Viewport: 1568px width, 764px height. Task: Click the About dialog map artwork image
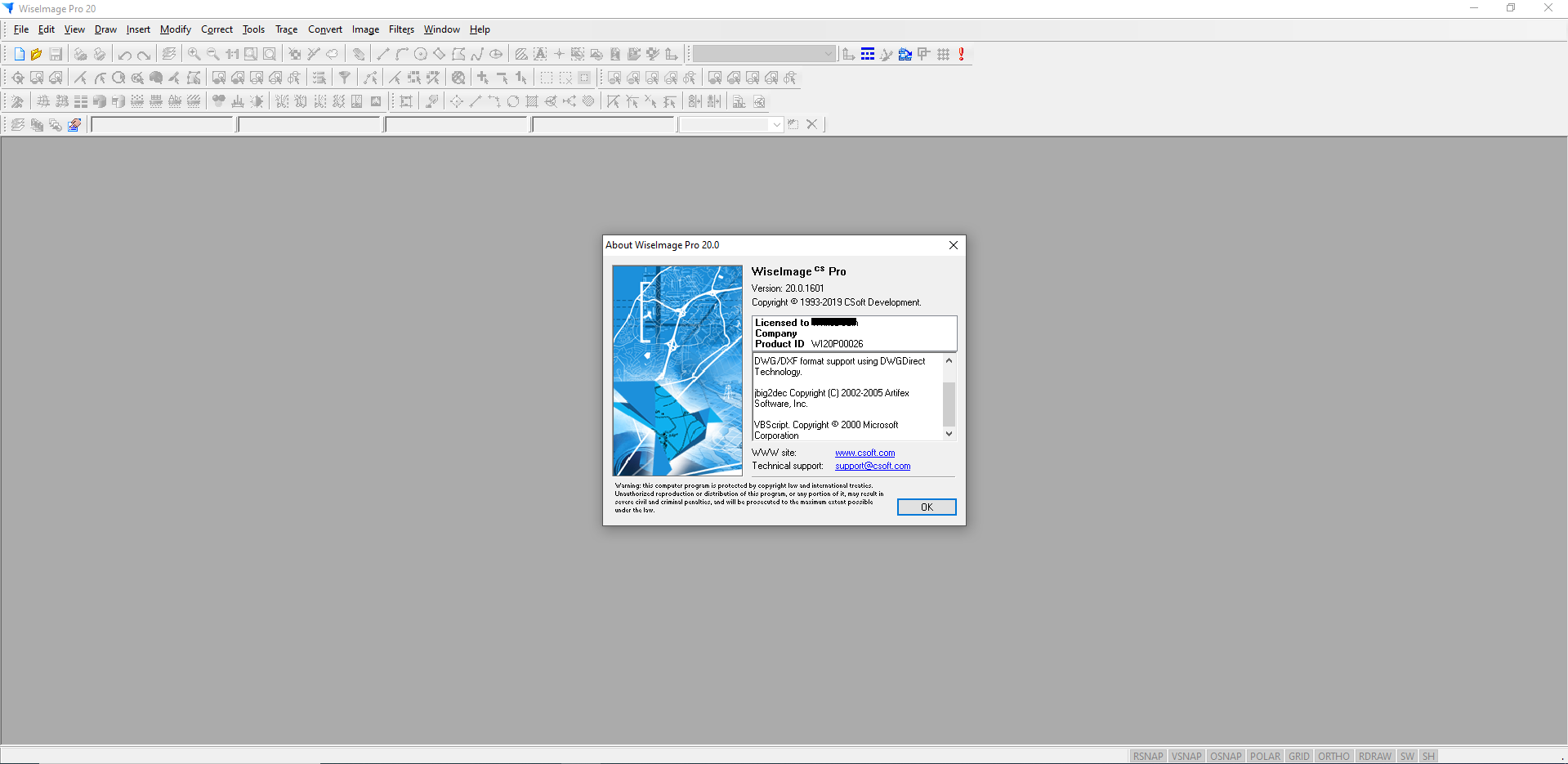click(x=677, y=370)
